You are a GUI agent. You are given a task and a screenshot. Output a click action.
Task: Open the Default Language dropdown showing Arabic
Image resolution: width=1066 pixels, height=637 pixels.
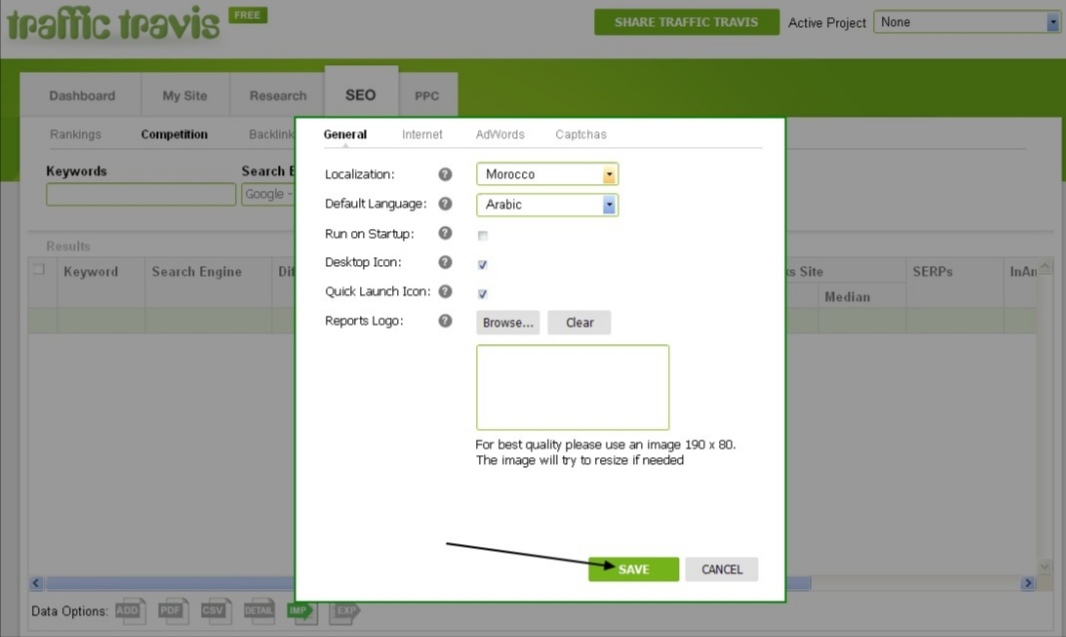click(547, 205)
